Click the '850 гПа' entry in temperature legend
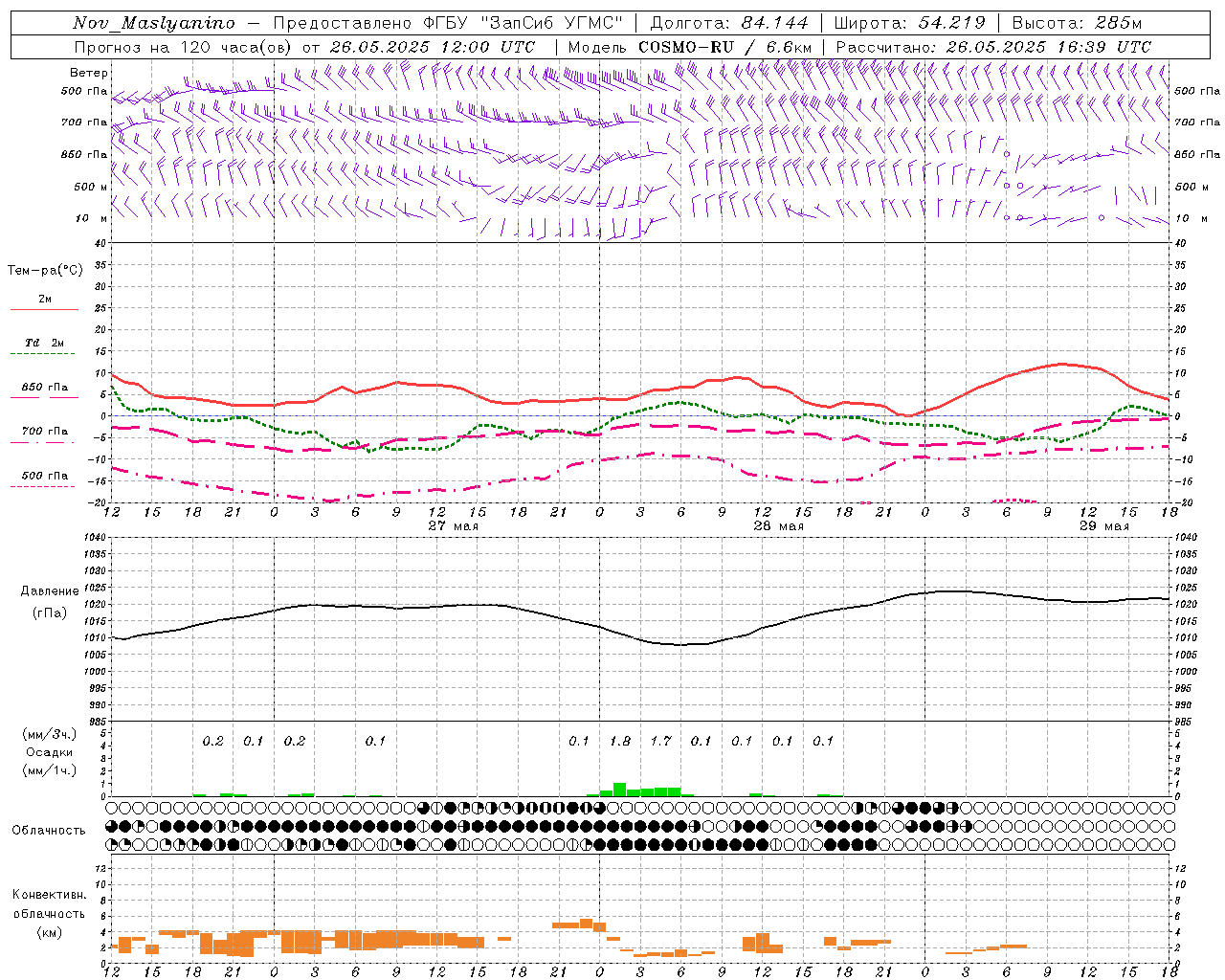Image resolution: width=1225 pixels, height=980 pixels. tap(45, 388)
